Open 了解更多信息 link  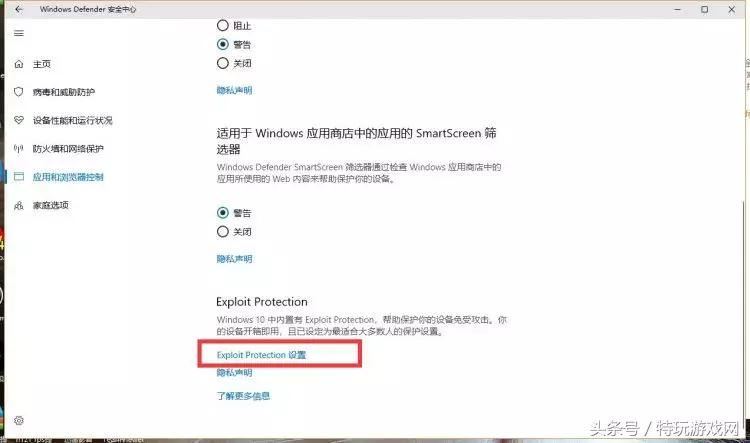(243, 396)
